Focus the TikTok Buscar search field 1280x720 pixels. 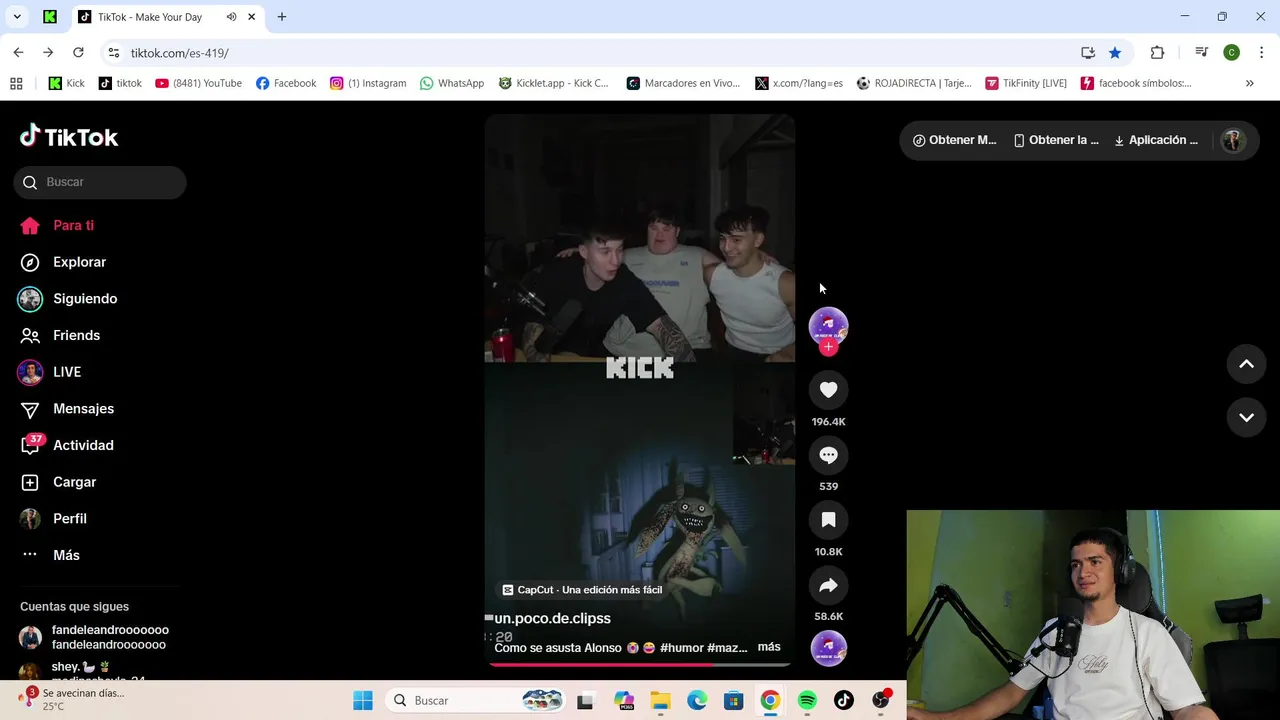click(x=100, y=182)
